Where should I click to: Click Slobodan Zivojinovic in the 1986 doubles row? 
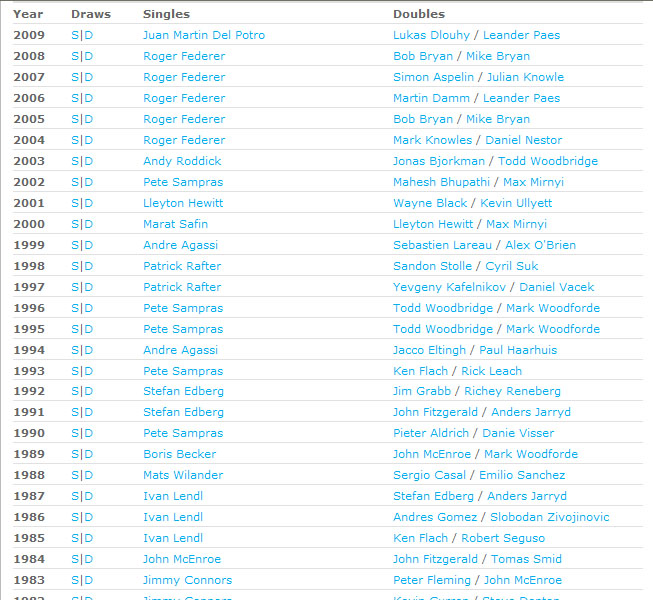pos(549,517)
